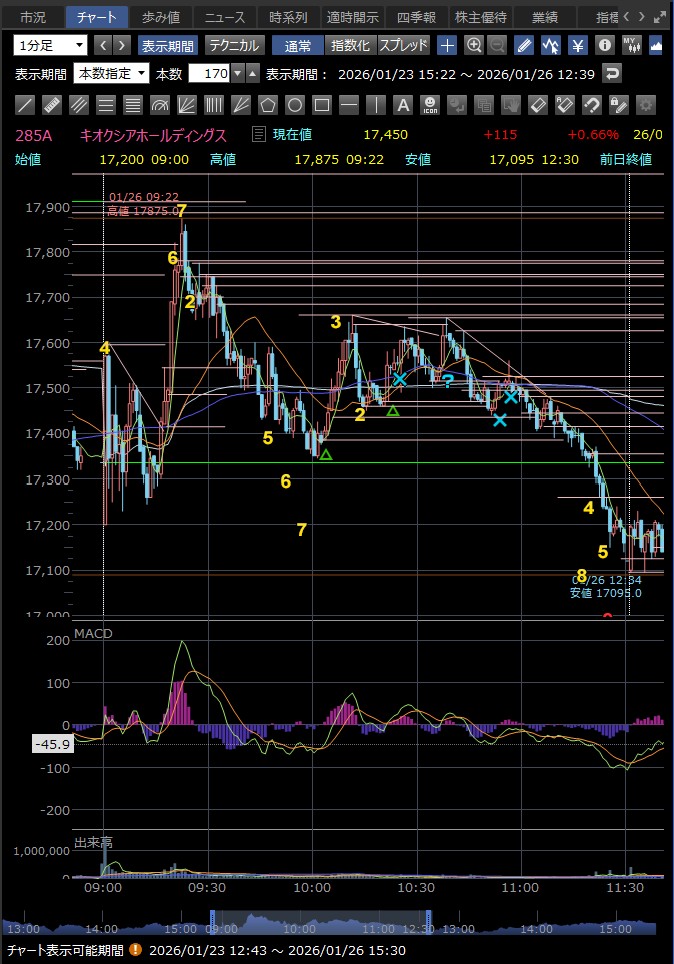Image resolution: width=674 pixels, height=964 pixels.
Task: Toggle 指数化 display mode
Action: click(350, 45)
